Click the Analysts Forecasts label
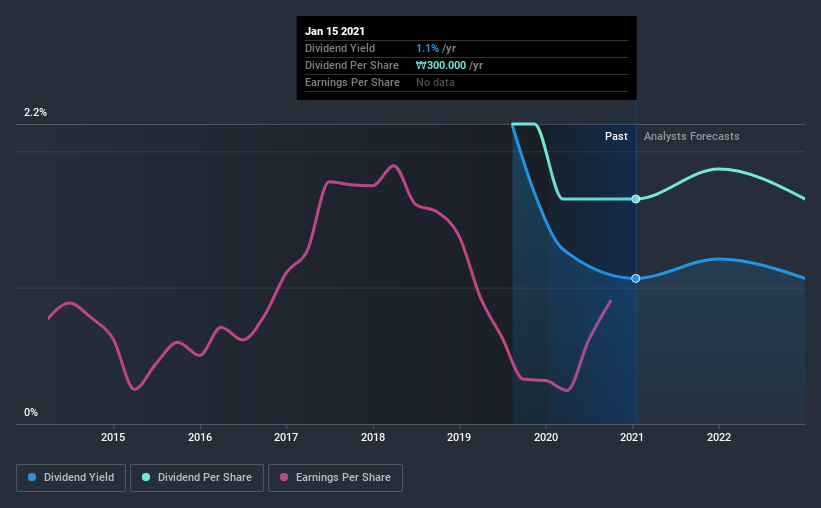The height and width of the screenshot is (508, 821). (x=692, y=136)
